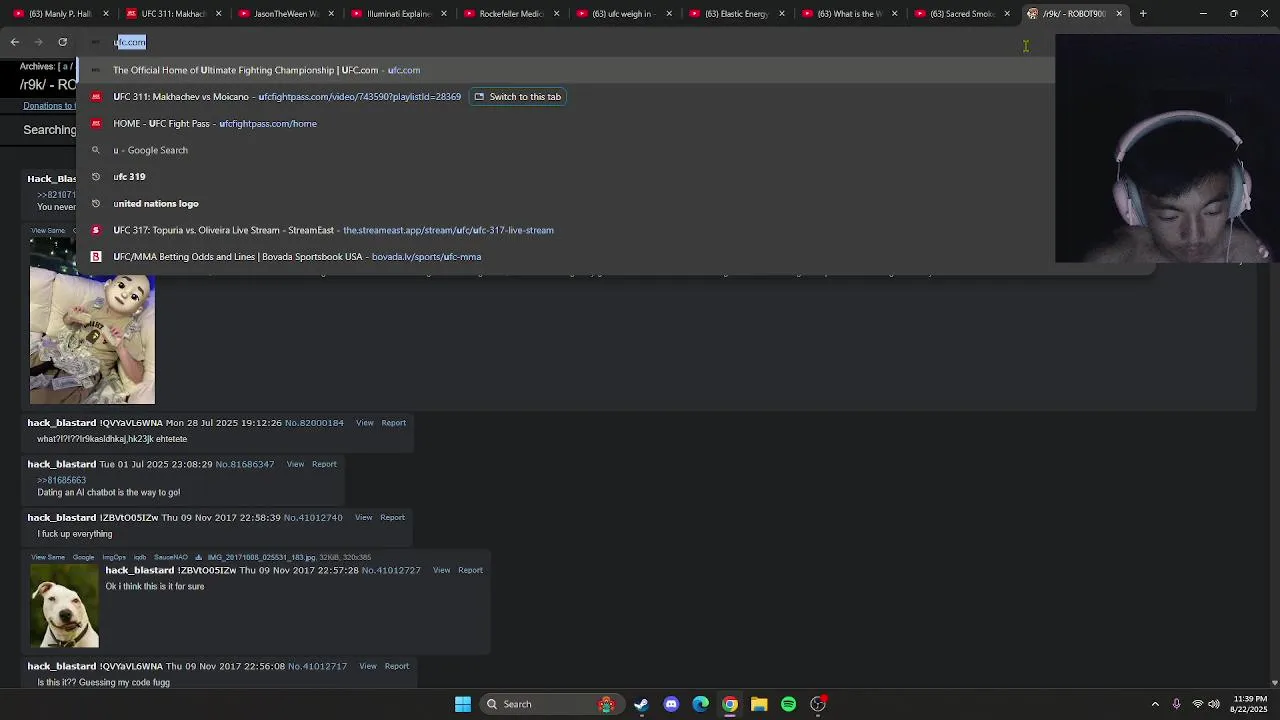1280x720 pixels.
Task: Open Discord from the taskbar
Action: pos(671,704)
